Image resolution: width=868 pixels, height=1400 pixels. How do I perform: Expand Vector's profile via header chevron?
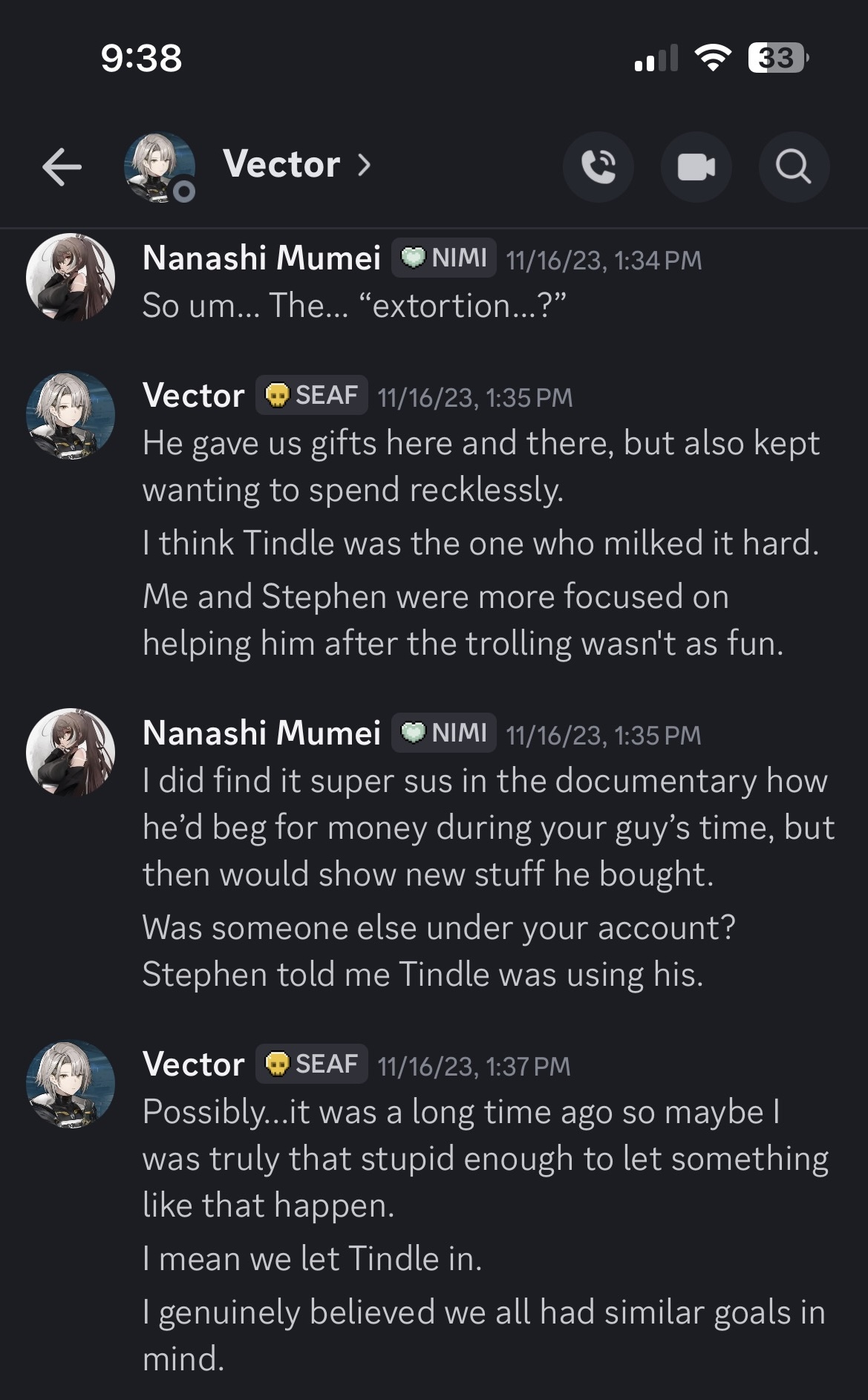point(364,165)
